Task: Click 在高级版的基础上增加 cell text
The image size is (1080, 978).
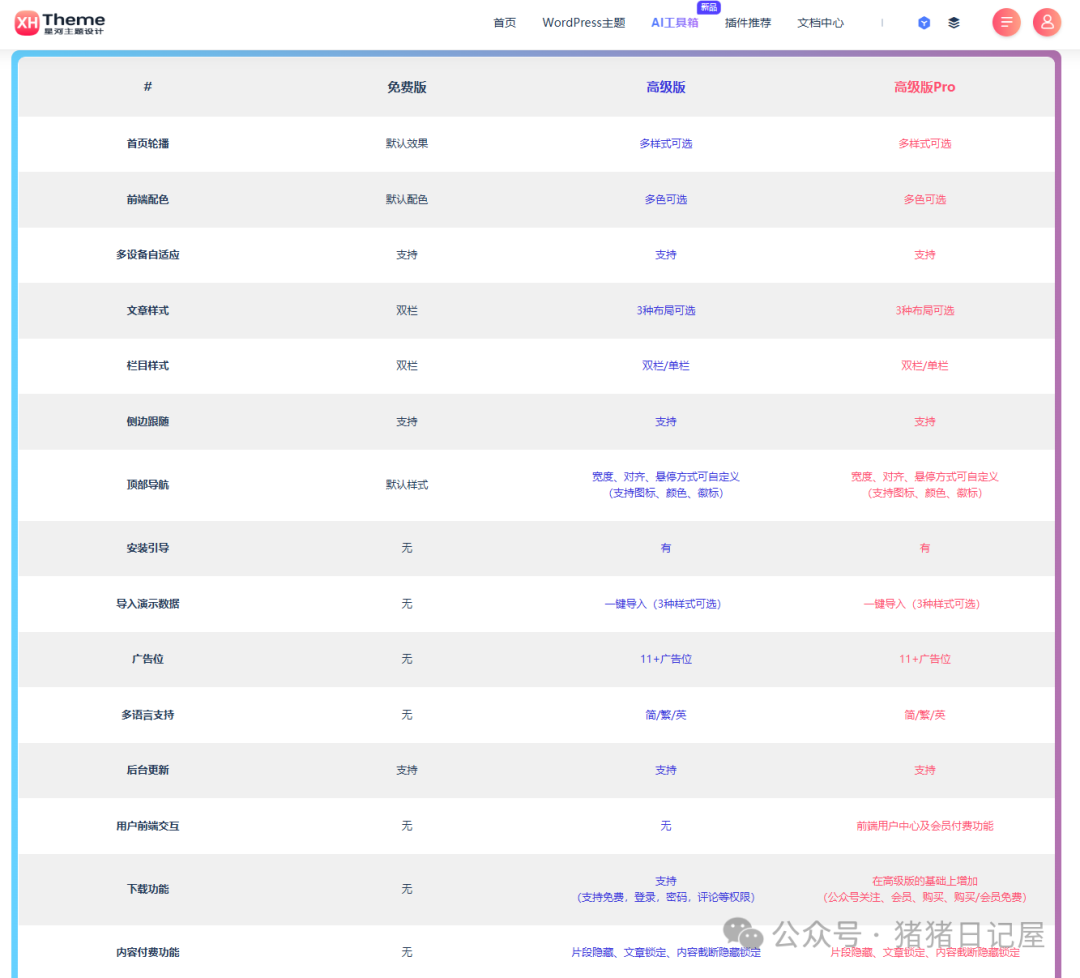Action: click(x=924, y=881)
